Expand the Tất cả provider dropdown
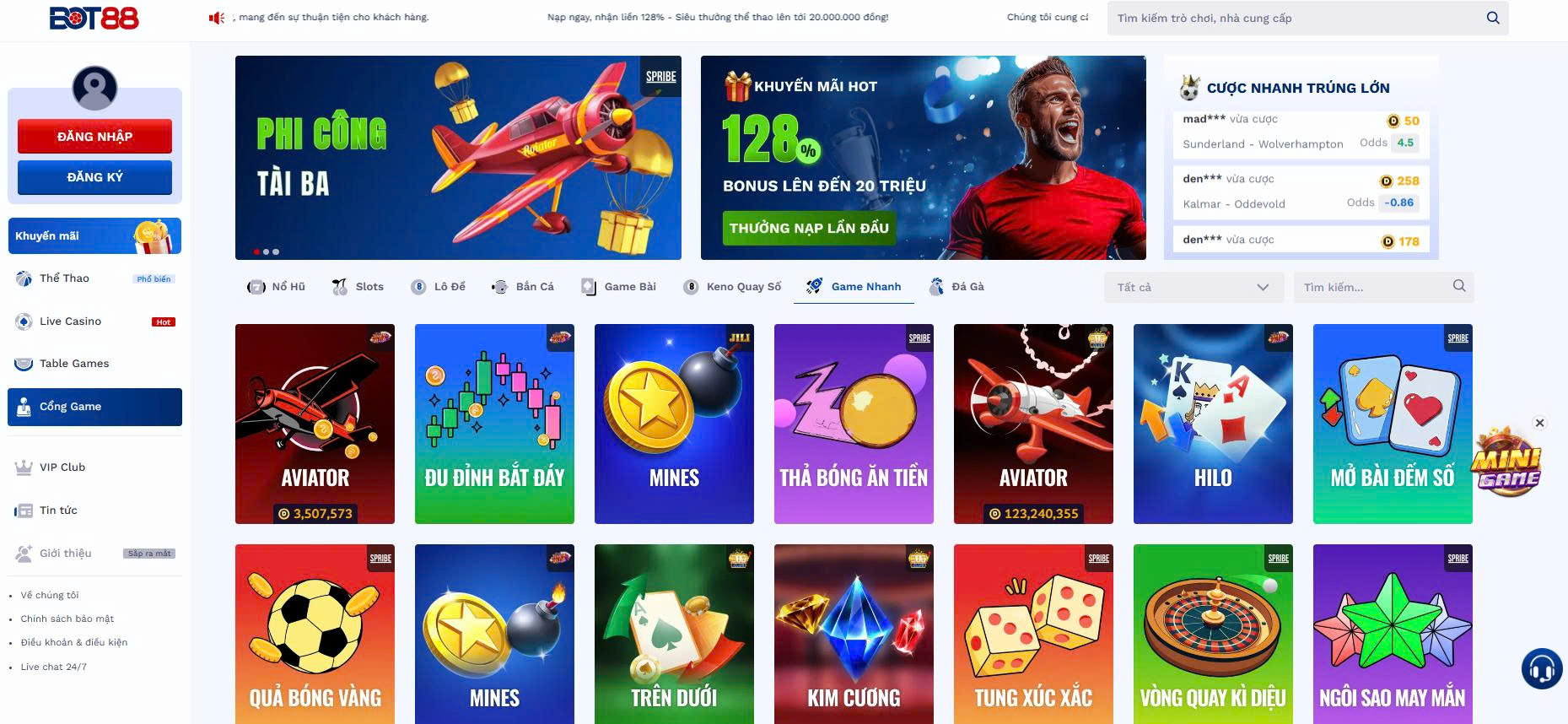Screen dimensions: 1568x724 click(1194, 288)
